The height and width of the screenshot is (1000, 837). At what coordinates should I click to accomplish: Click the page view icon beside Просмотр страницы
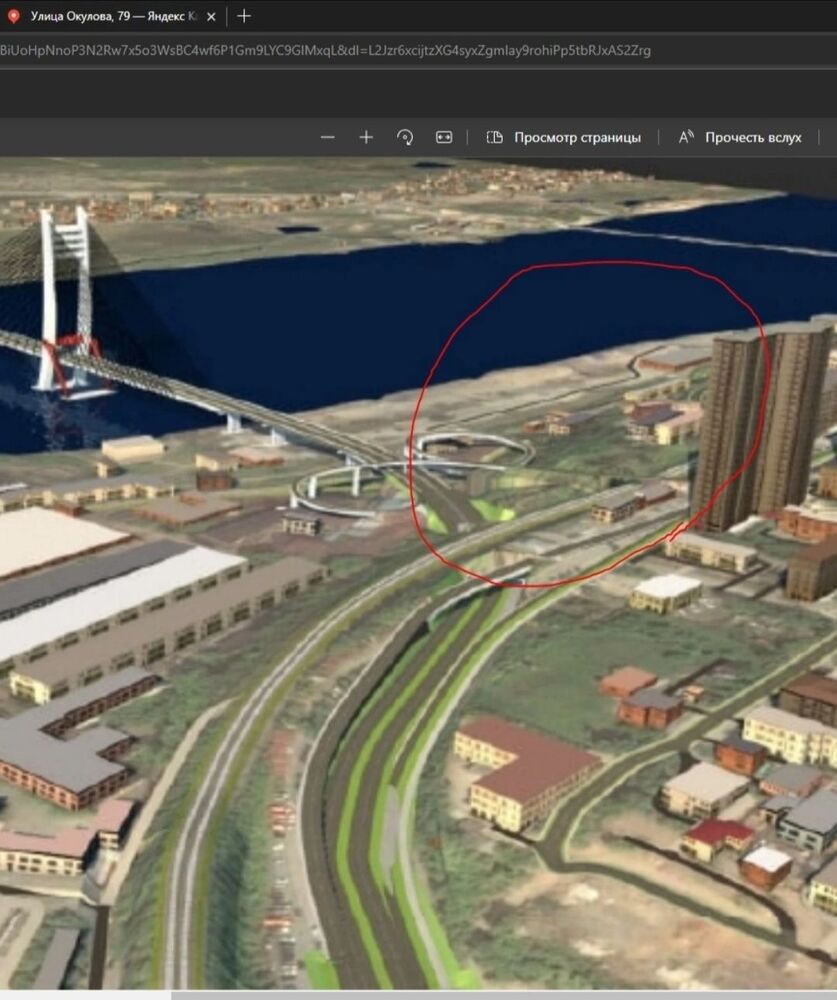tap(494, 138)
